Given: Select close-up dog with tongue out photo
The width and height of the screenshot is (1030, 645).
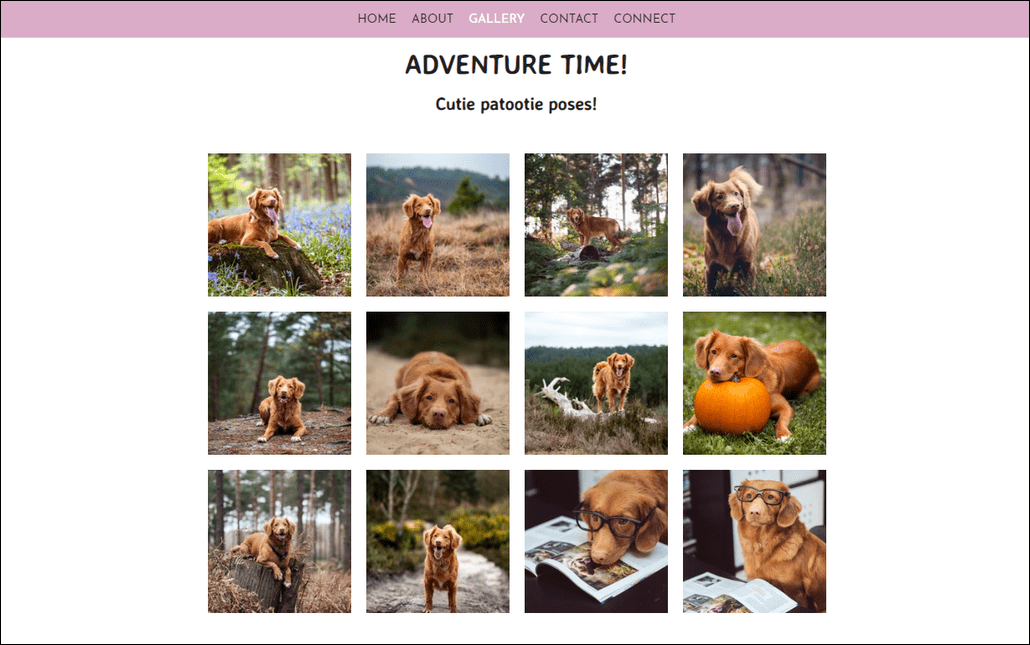Looking at the screenshot, I should [754, 225].
